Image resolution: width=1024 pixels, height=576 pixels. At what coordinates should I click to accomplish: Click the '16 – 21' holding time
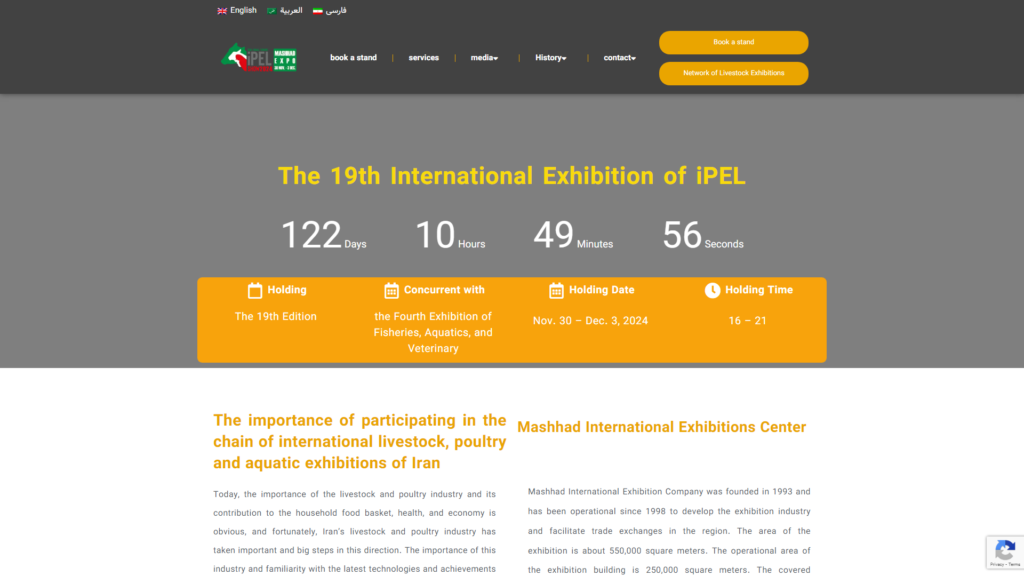point(748,321)
